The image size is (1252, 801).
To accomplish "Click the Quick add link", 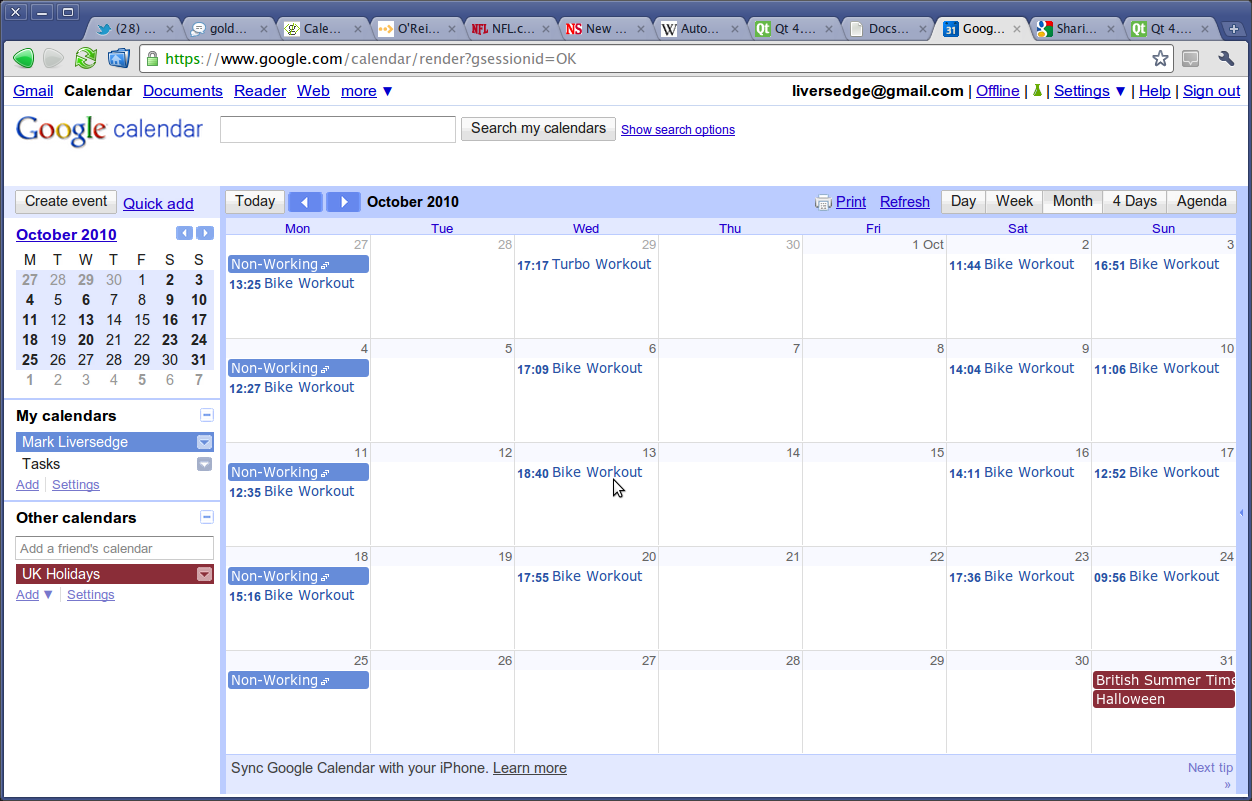I will 158,203.
